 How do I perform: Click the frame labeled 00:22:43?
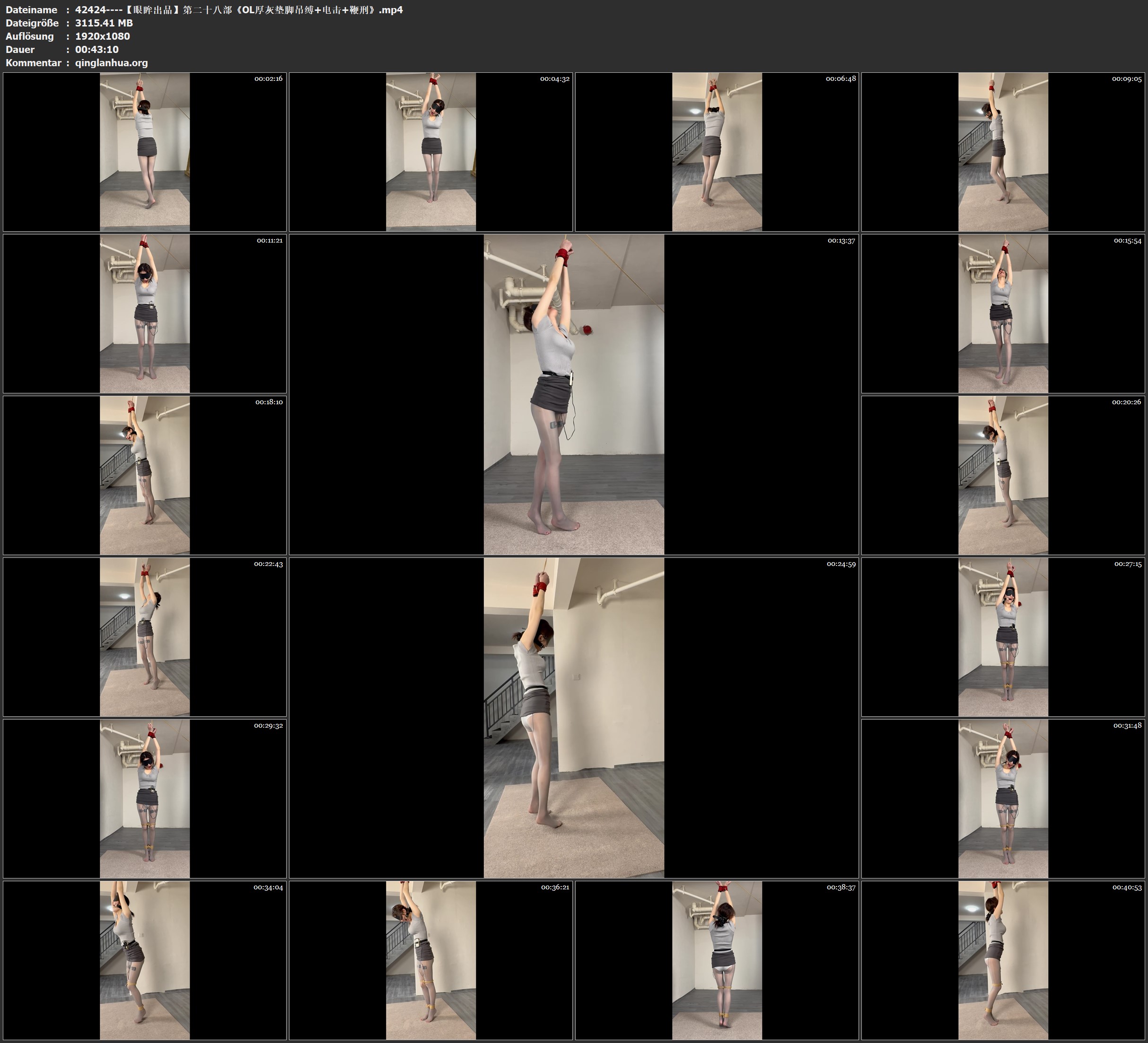pyautogui.click(x=145, y=636)
